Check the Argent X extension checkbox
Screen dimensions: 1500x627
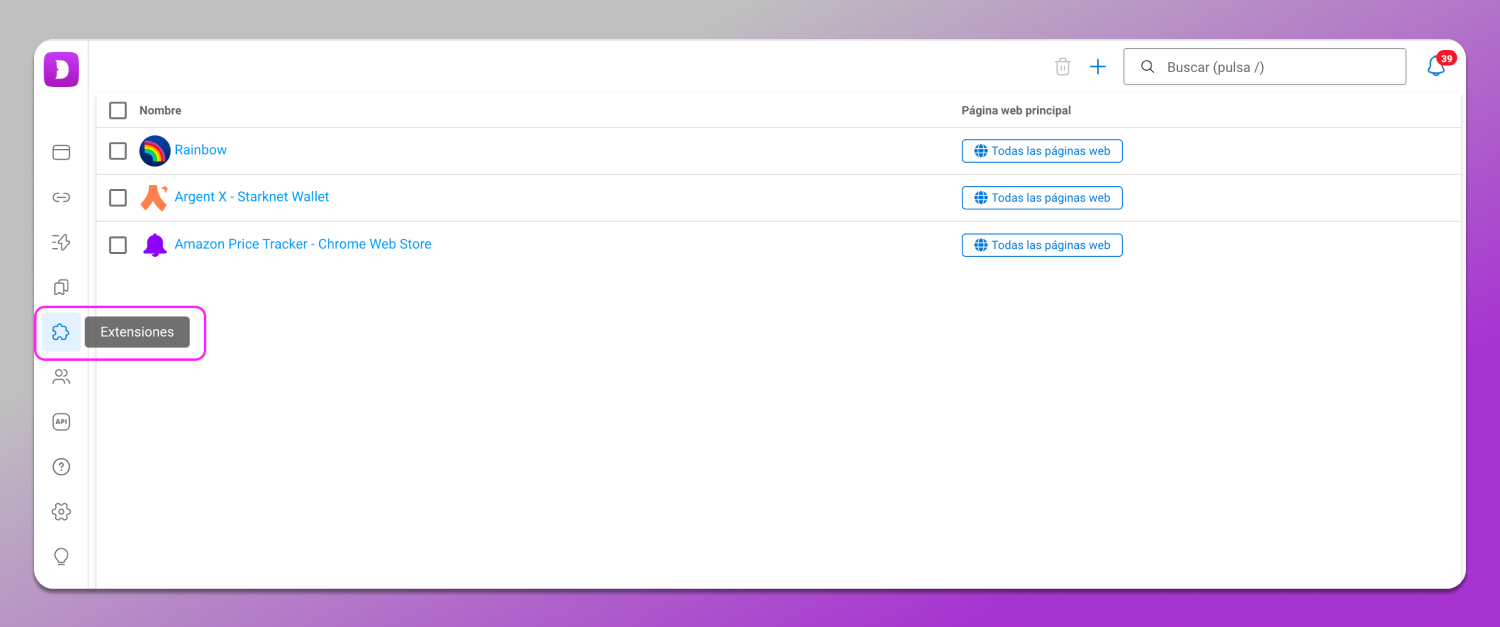(x=118, y=198)
